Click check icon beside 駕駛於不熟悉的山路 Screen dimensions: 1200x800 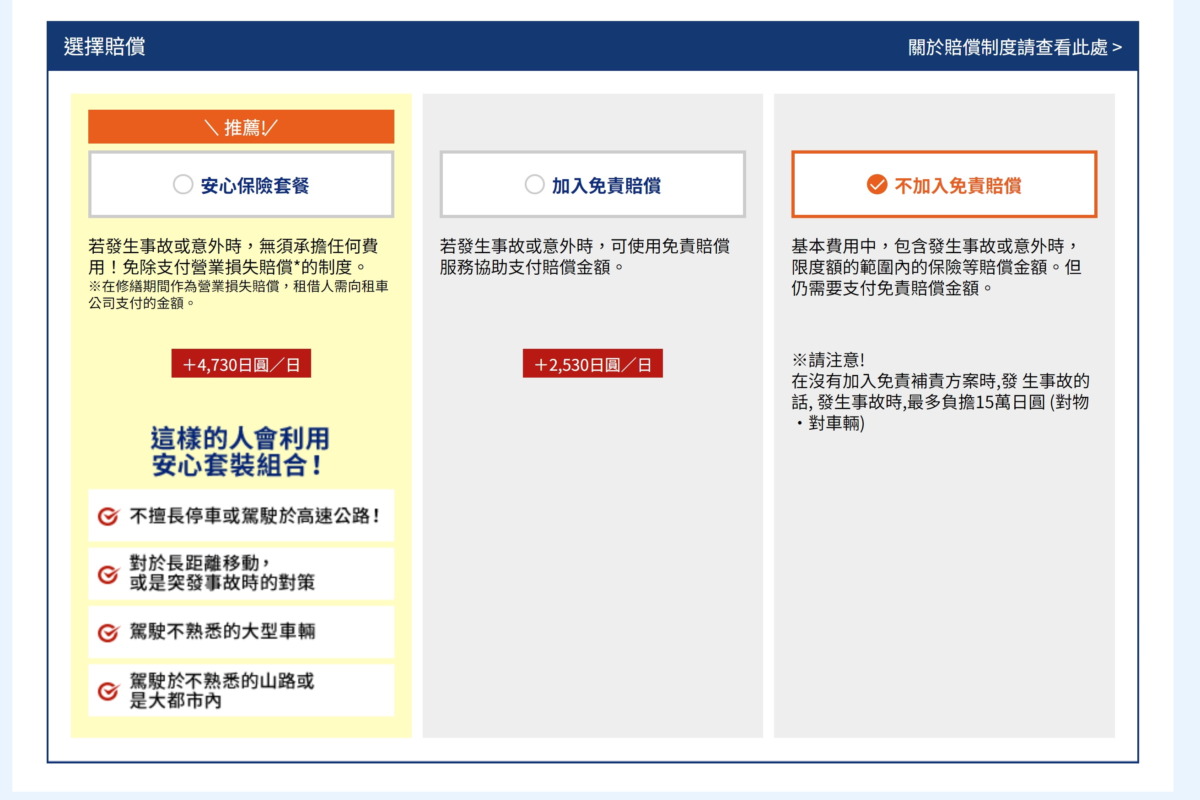pyautogui.click(x=108, y=691)
